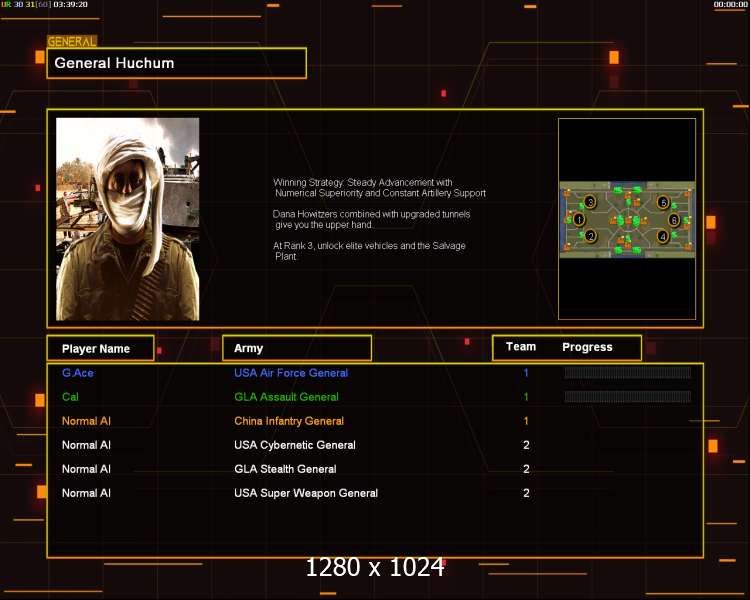This screenshot has width=750, height=600.
Task: Click GLA Stealth General army entry
Action: pos(285,469)
